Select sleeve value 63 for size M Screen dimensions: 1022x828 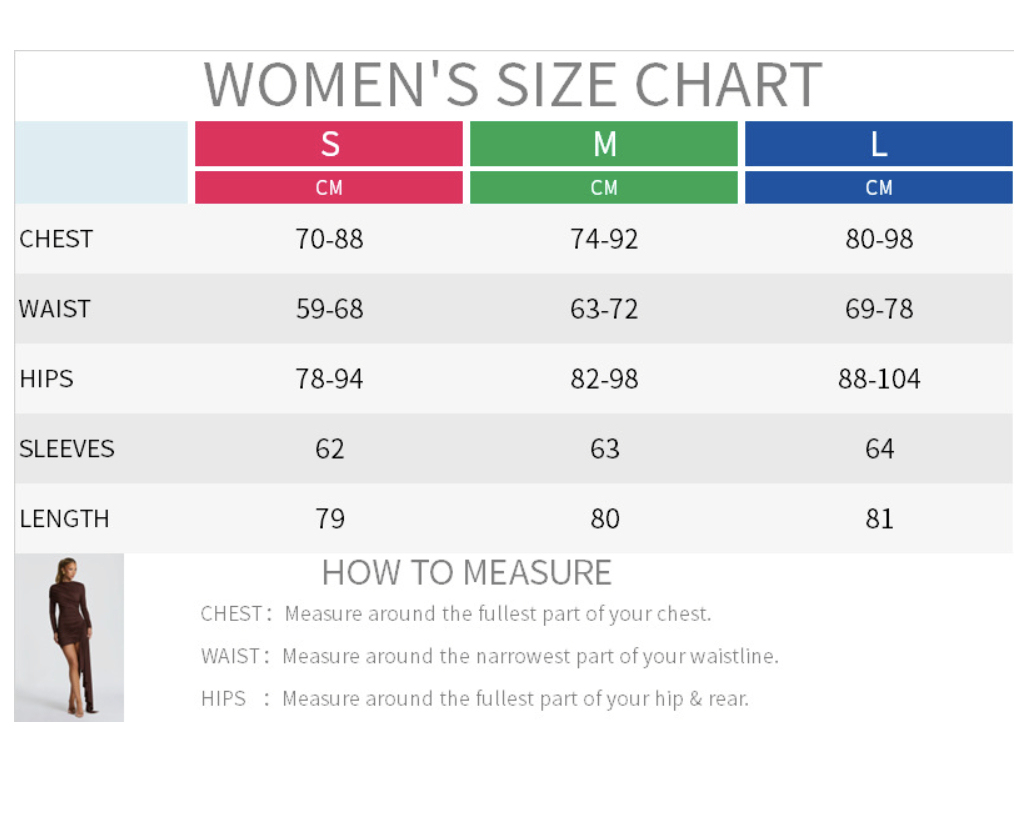pyautogui.click(x=604, y=449)
